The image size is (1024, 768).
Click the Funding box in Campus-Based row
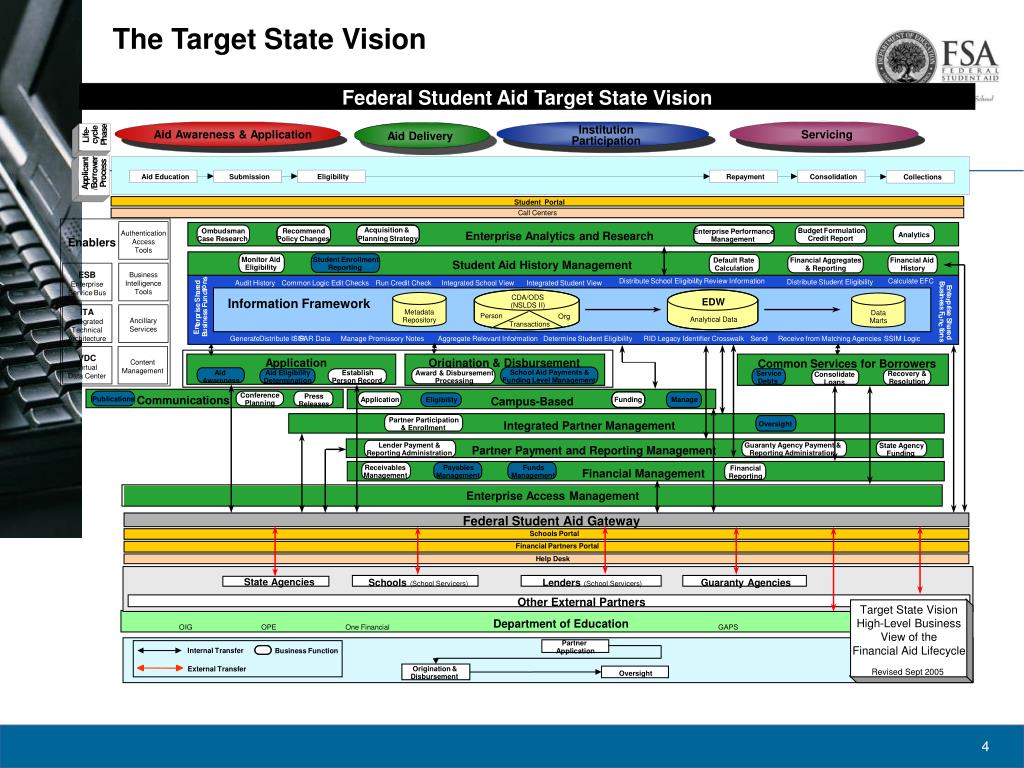coord(628,399)
